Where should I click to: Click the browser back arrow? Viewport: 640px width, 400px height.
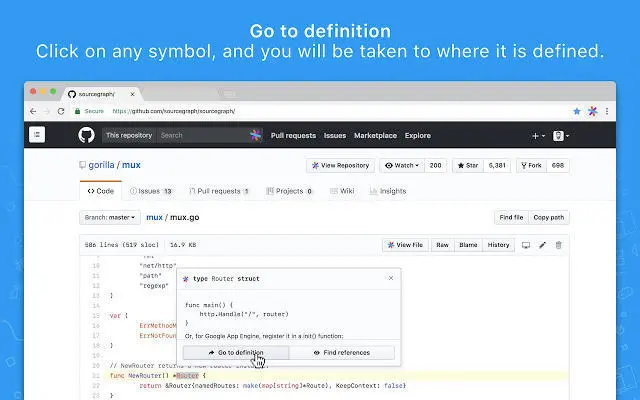point(33,111)
